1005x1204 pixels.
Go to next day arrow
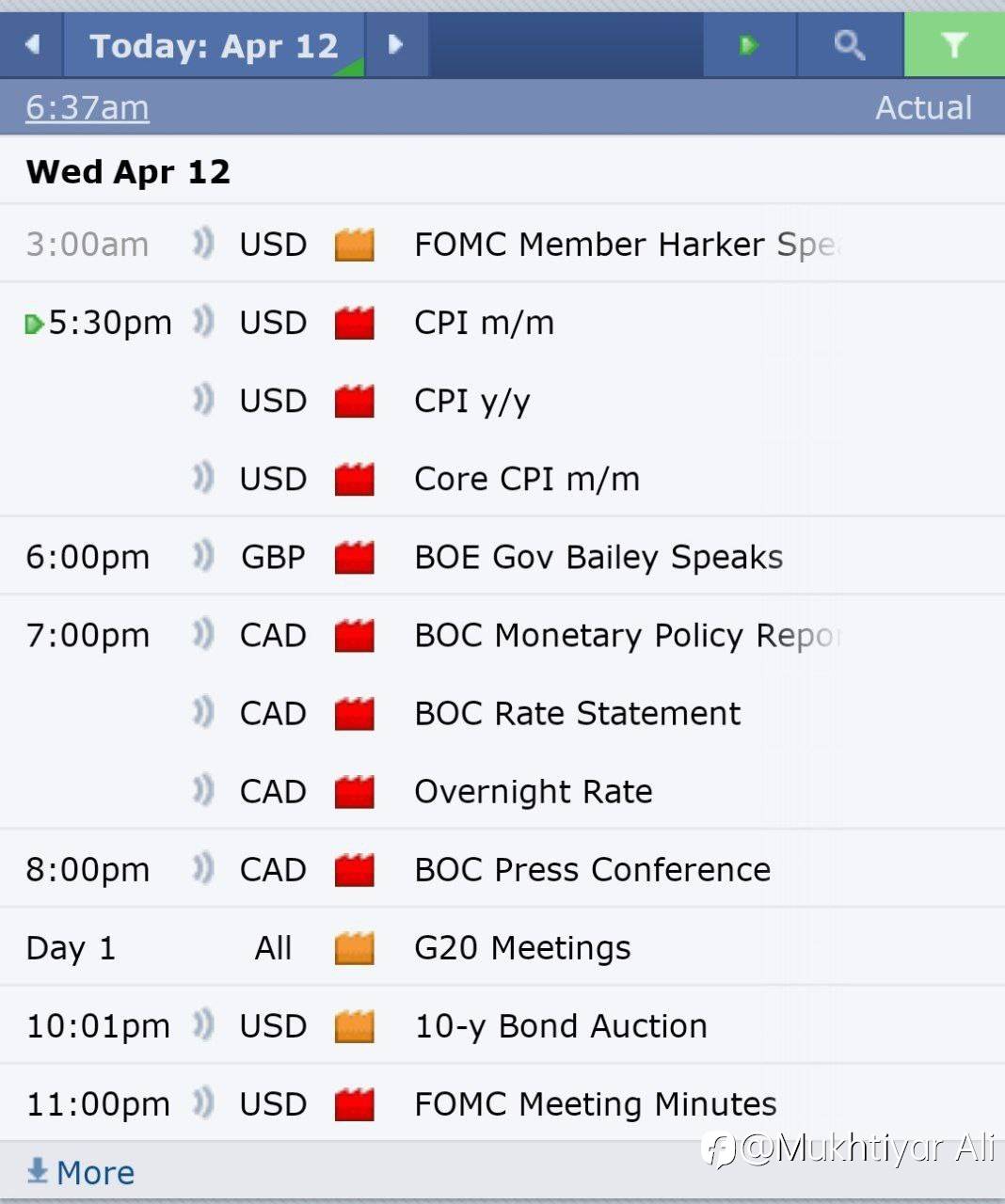click(396, 44)
